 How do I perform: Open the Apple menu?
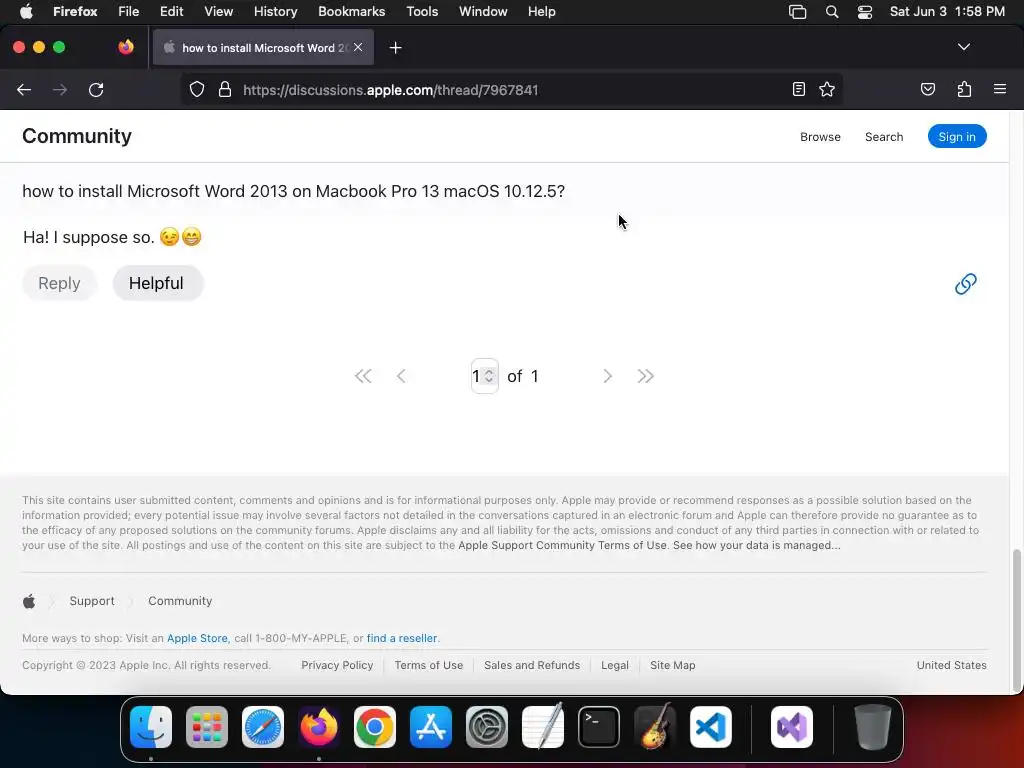point(26,12)
